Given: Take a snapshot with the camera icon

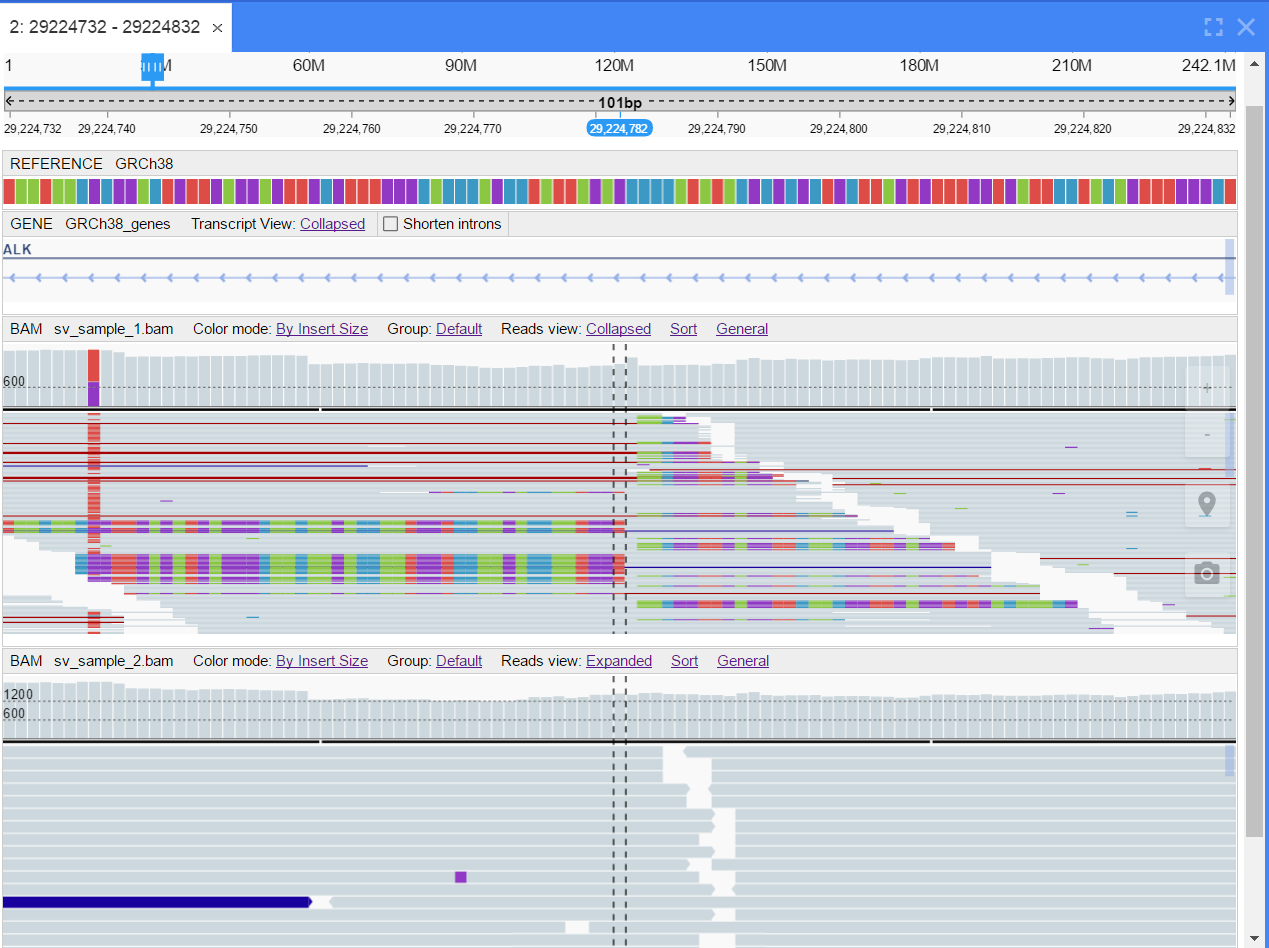Looking at the screenshot, I should coord(1207,573).
